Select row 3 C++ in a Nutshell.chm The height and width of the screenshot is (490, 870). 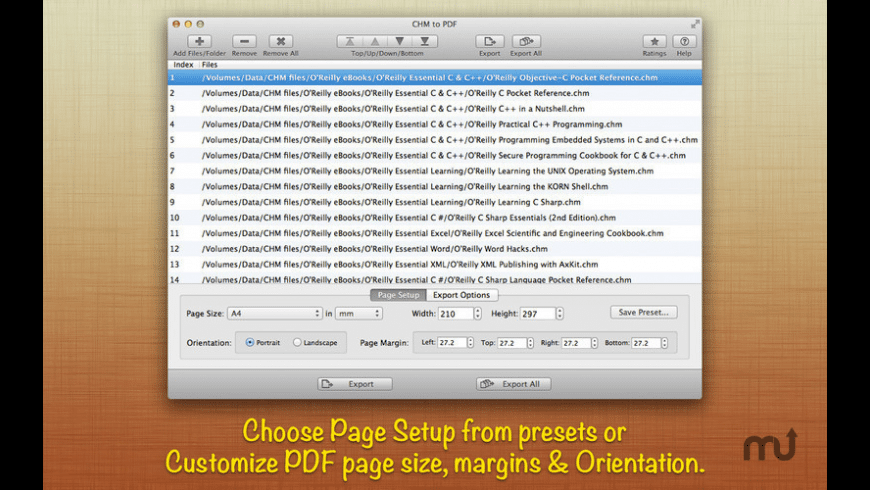coord(434,109)
